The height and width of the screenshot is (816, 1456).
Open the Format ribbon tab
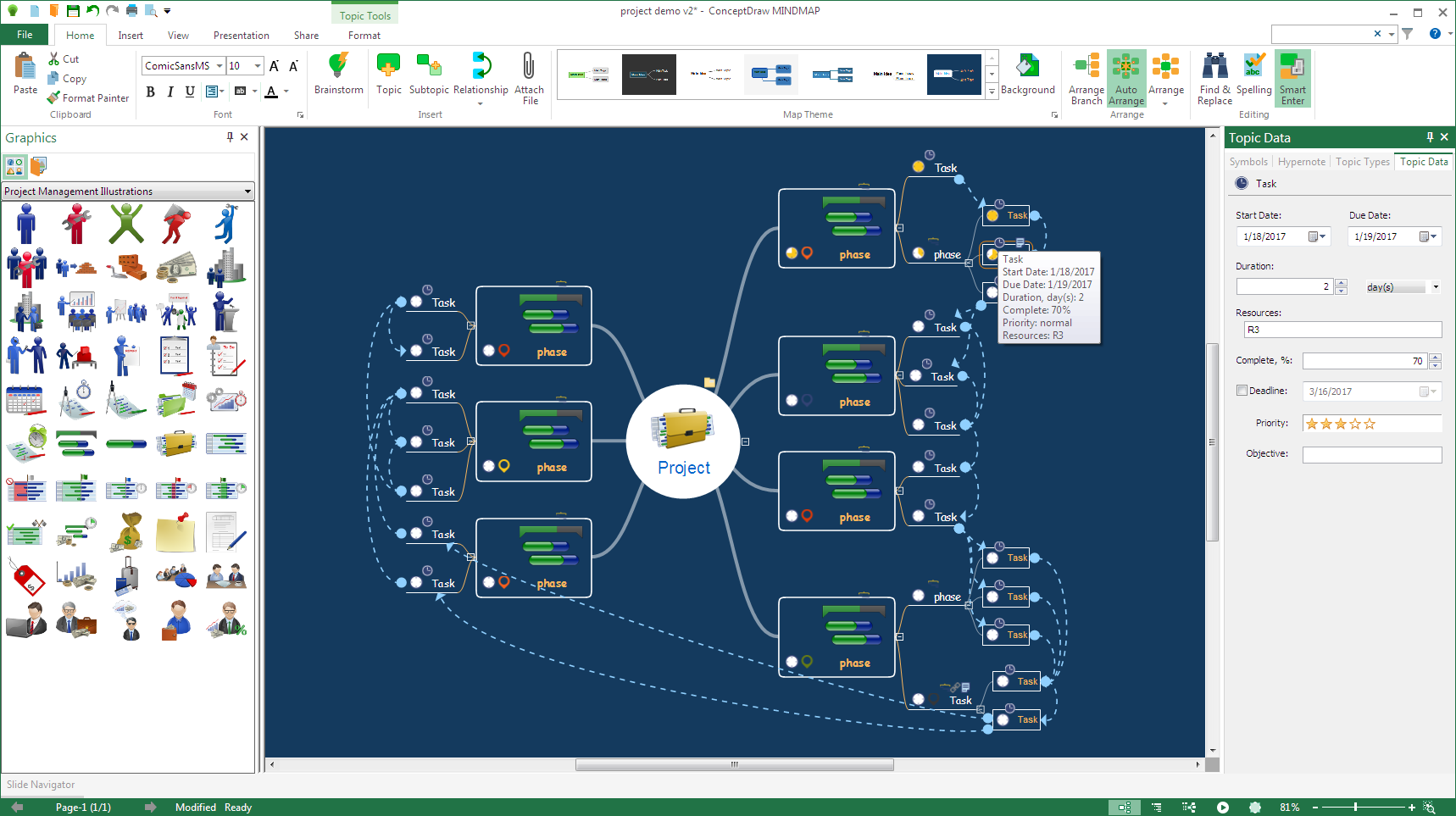point(364,36)
